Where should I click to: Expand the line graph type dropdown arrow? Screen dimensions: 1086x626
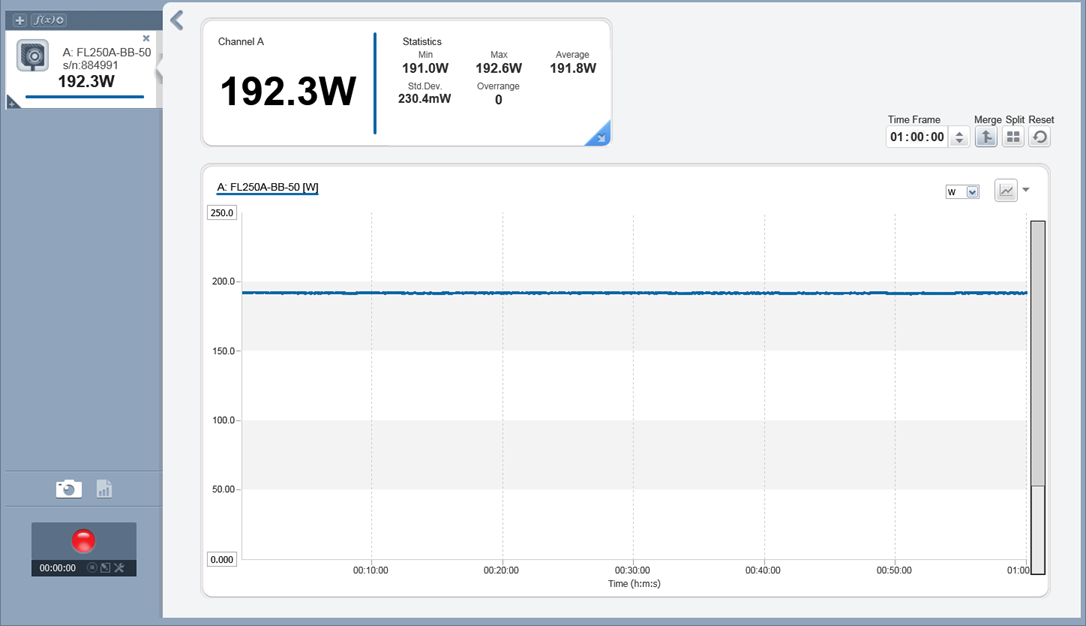[x=1026, y=190]
